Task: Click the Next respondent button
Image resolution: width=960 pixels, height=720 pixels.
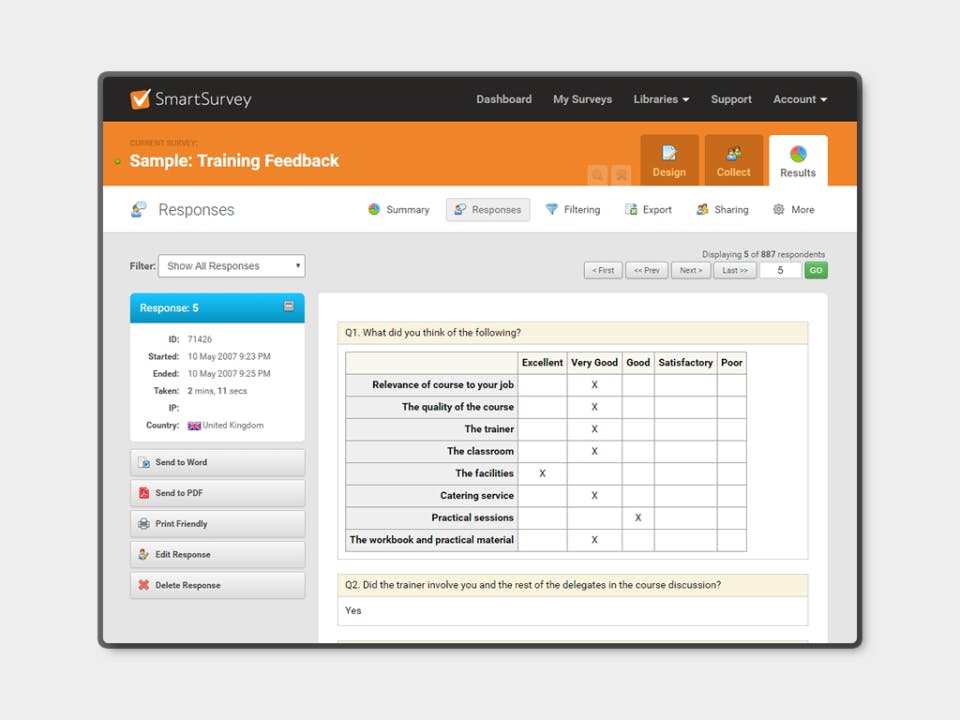Action: (690, 270)
